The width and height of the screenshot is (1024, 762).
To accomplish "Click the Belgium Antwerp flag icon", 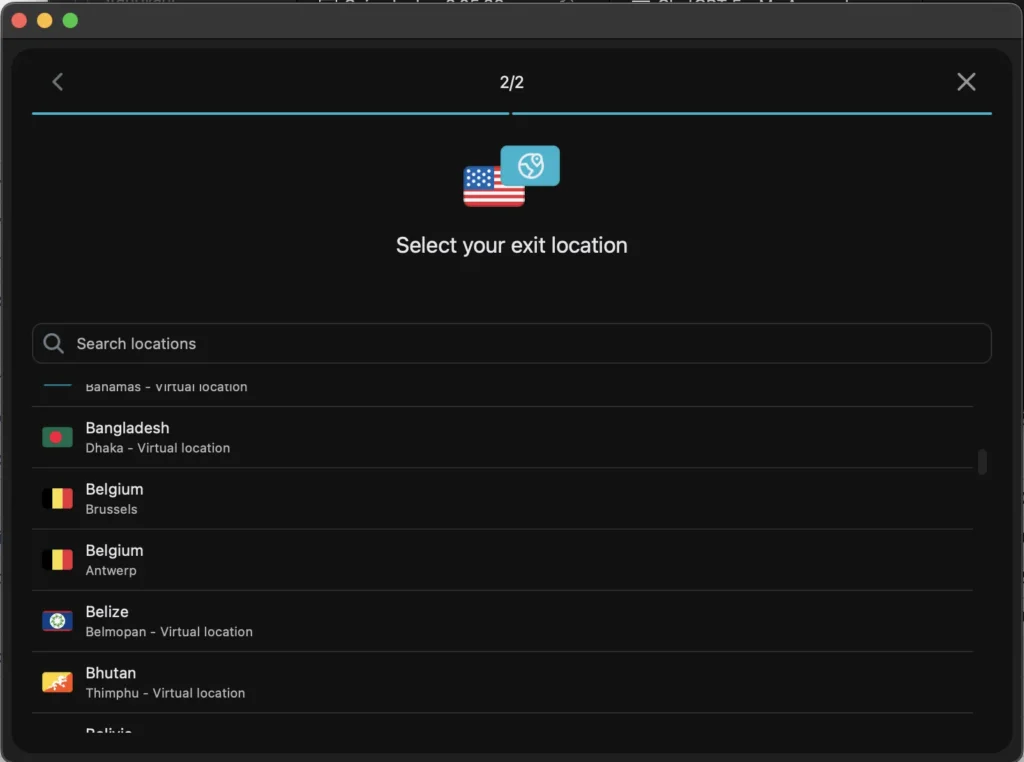I will pos(57,559).
